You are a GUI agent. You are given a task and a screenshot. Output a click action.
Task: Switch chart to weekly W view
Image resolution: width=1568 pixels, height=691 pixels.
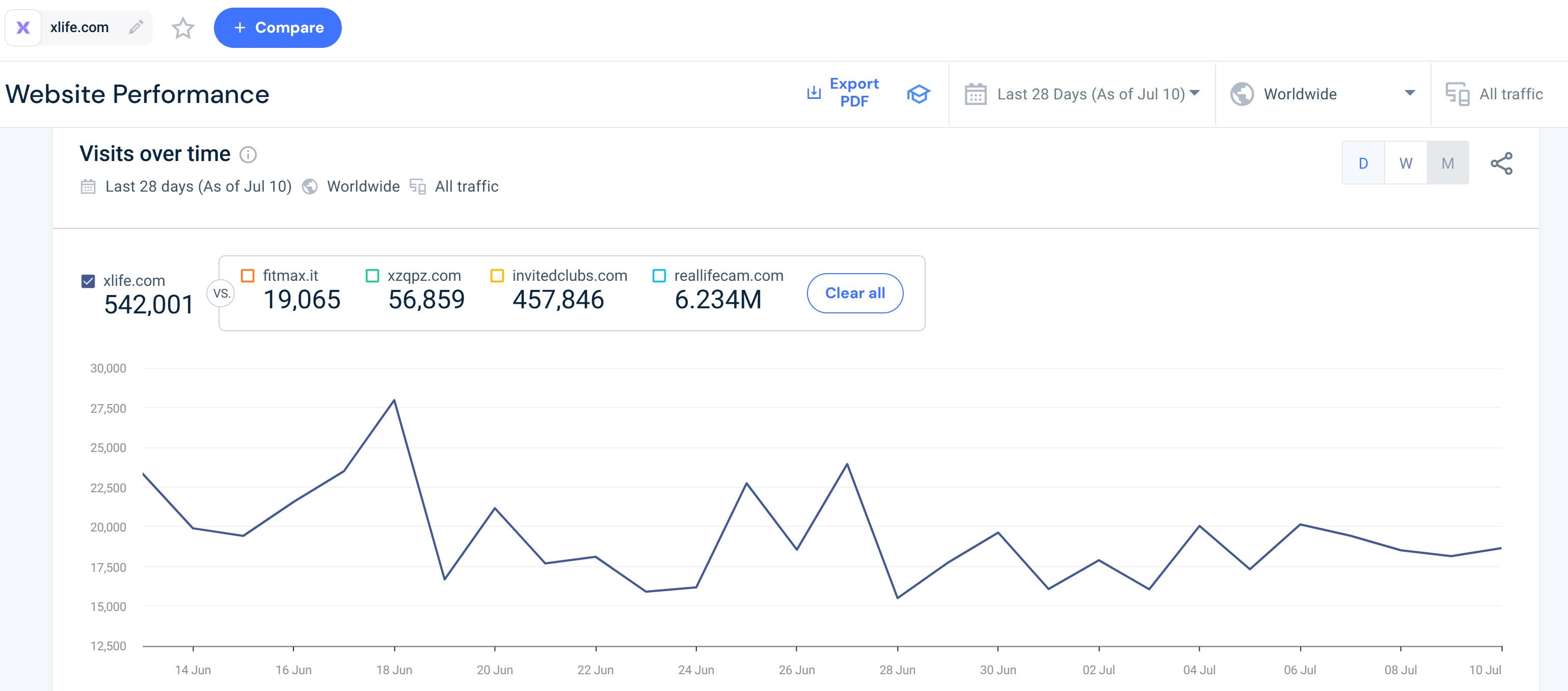[1405, 163]
